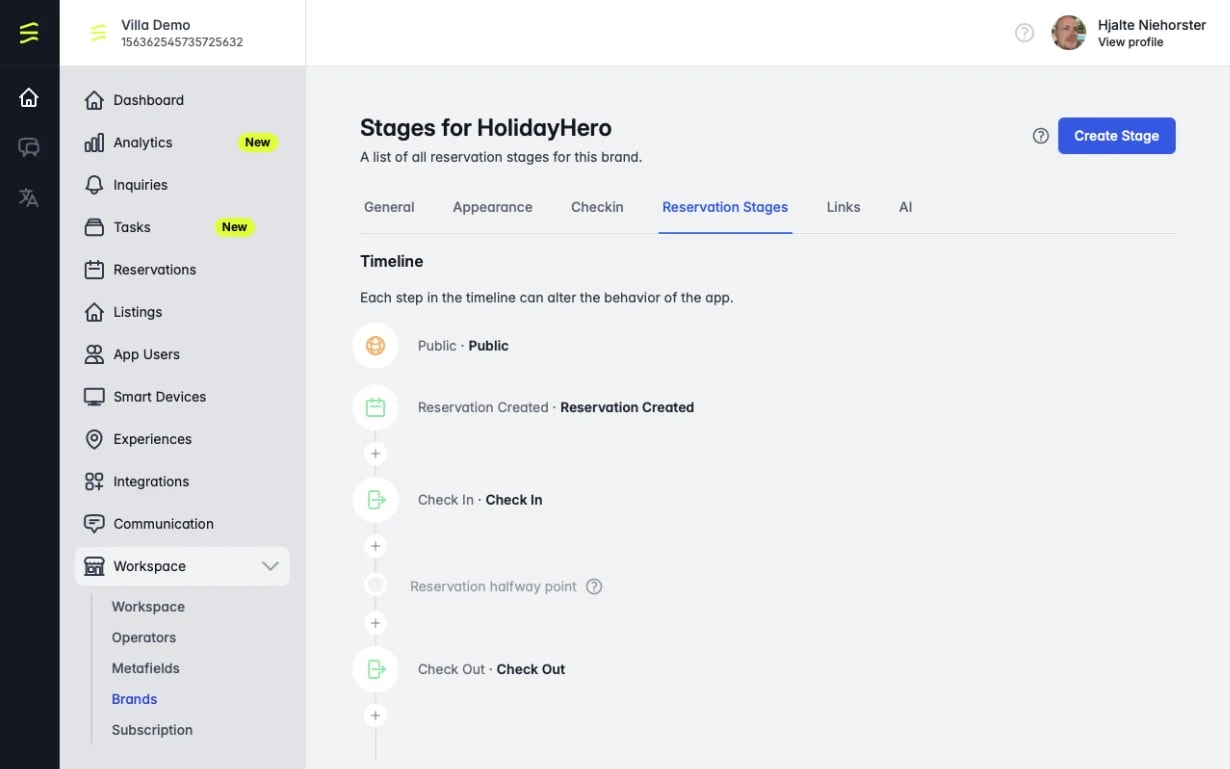Open the Check In stage row
This screenshot has width=1230, height=769.
480,500
